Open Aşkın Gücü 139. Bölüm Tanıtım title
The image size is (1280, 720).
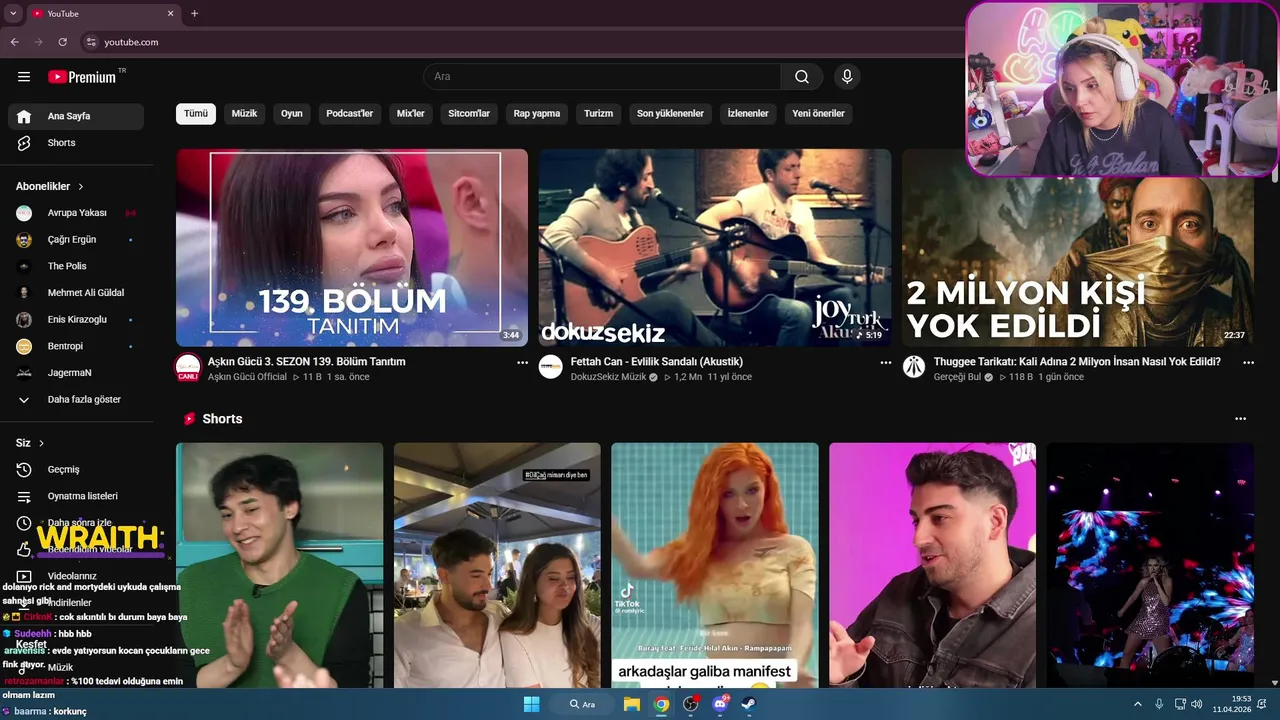[x=306, y=362]
